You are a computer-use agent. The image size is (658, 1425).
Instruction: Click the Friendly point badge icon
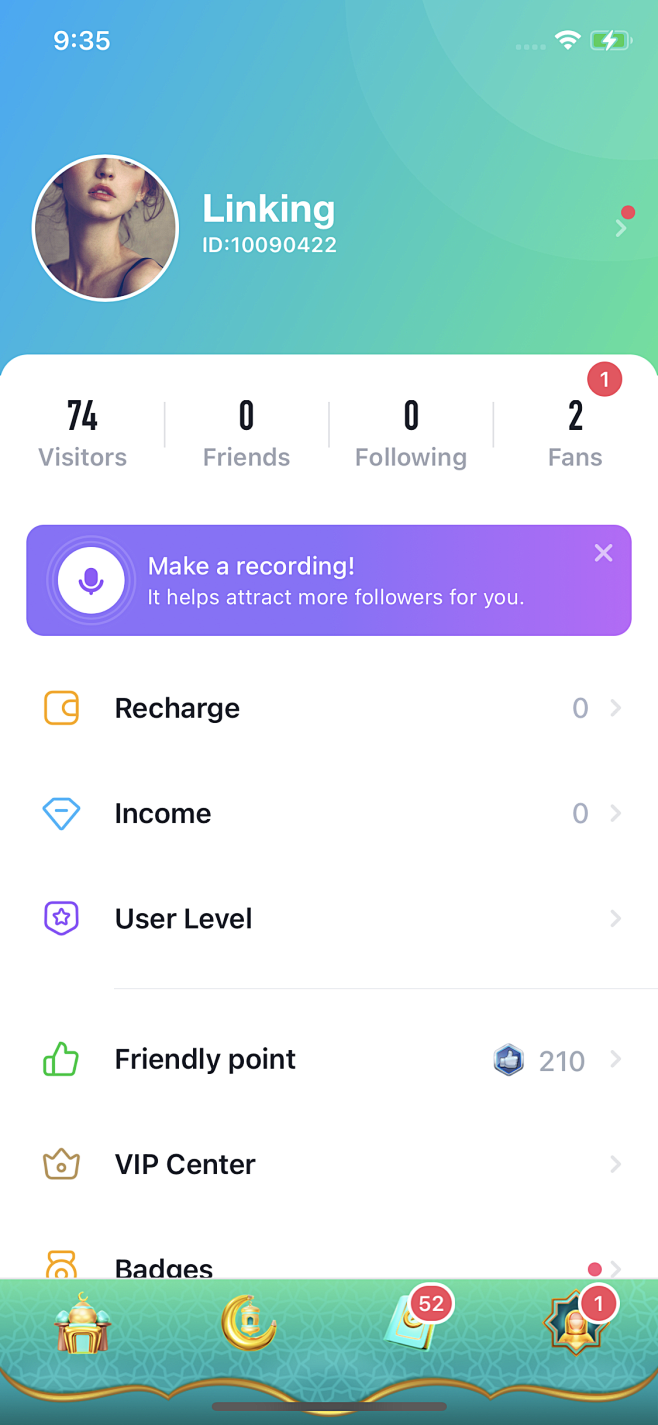(509, 1060)
